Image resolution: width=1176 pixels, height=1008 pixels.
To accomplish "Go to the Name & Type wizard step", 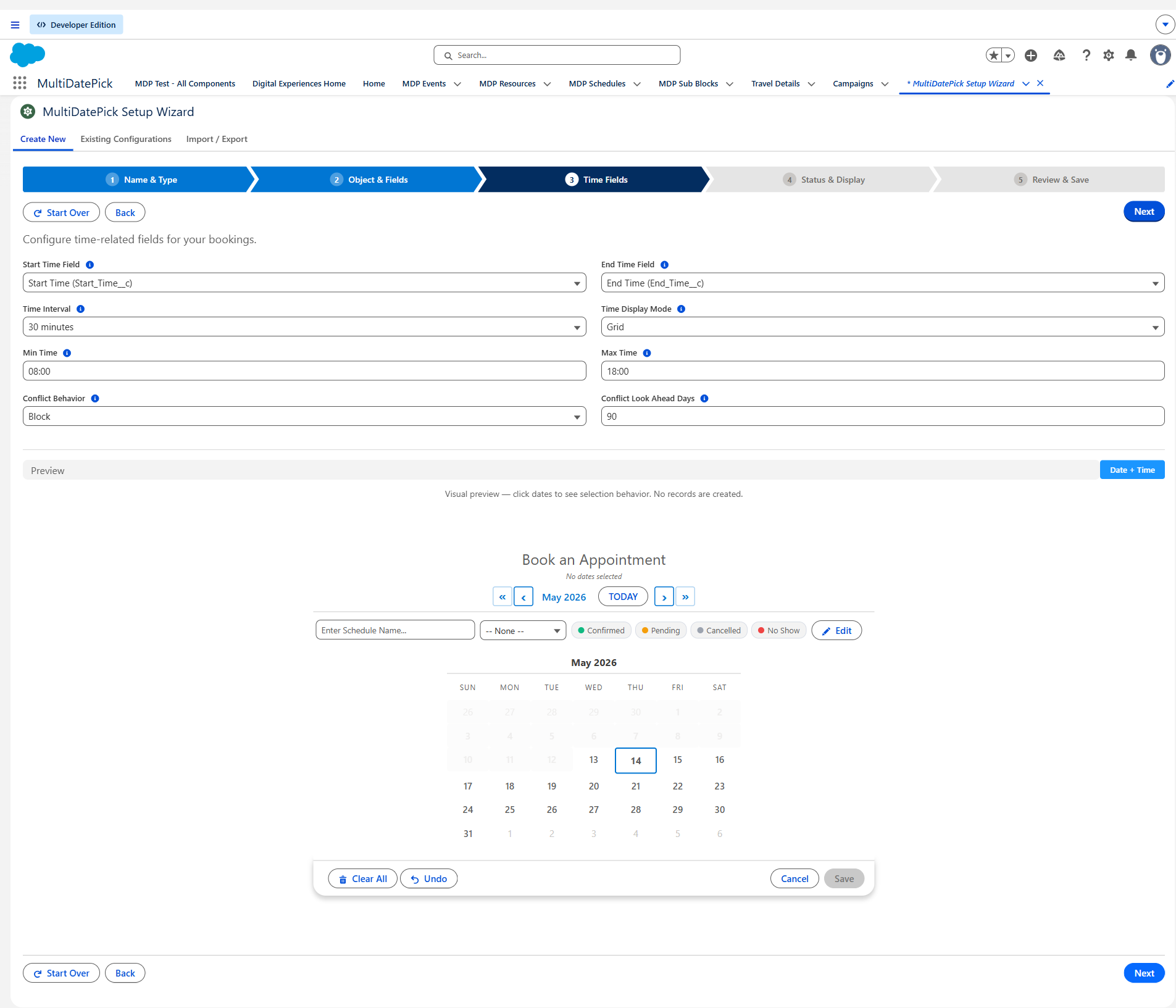I will (x=140, y=180).
